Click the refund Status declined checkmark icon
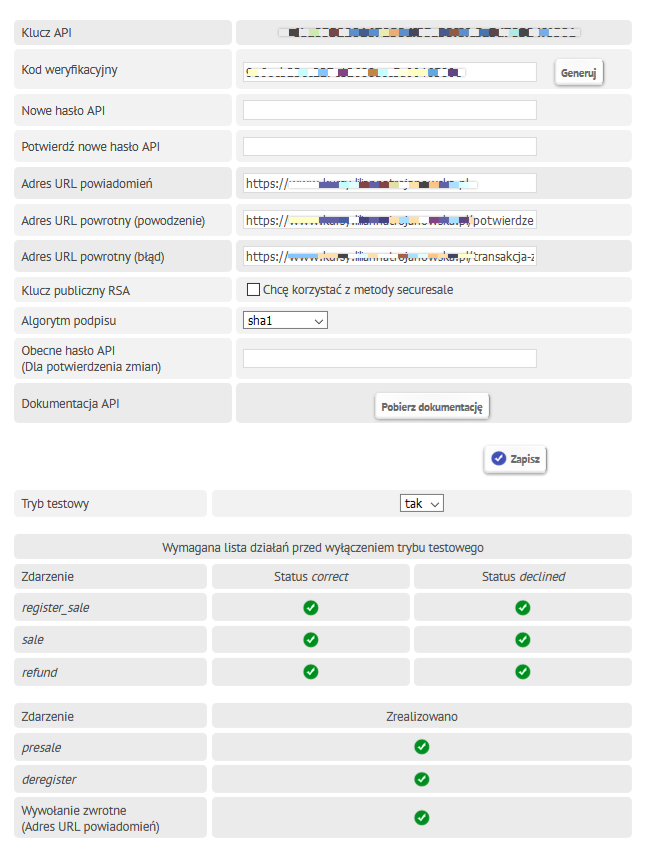This screenshot has height=851, width=659. [522, 672]
